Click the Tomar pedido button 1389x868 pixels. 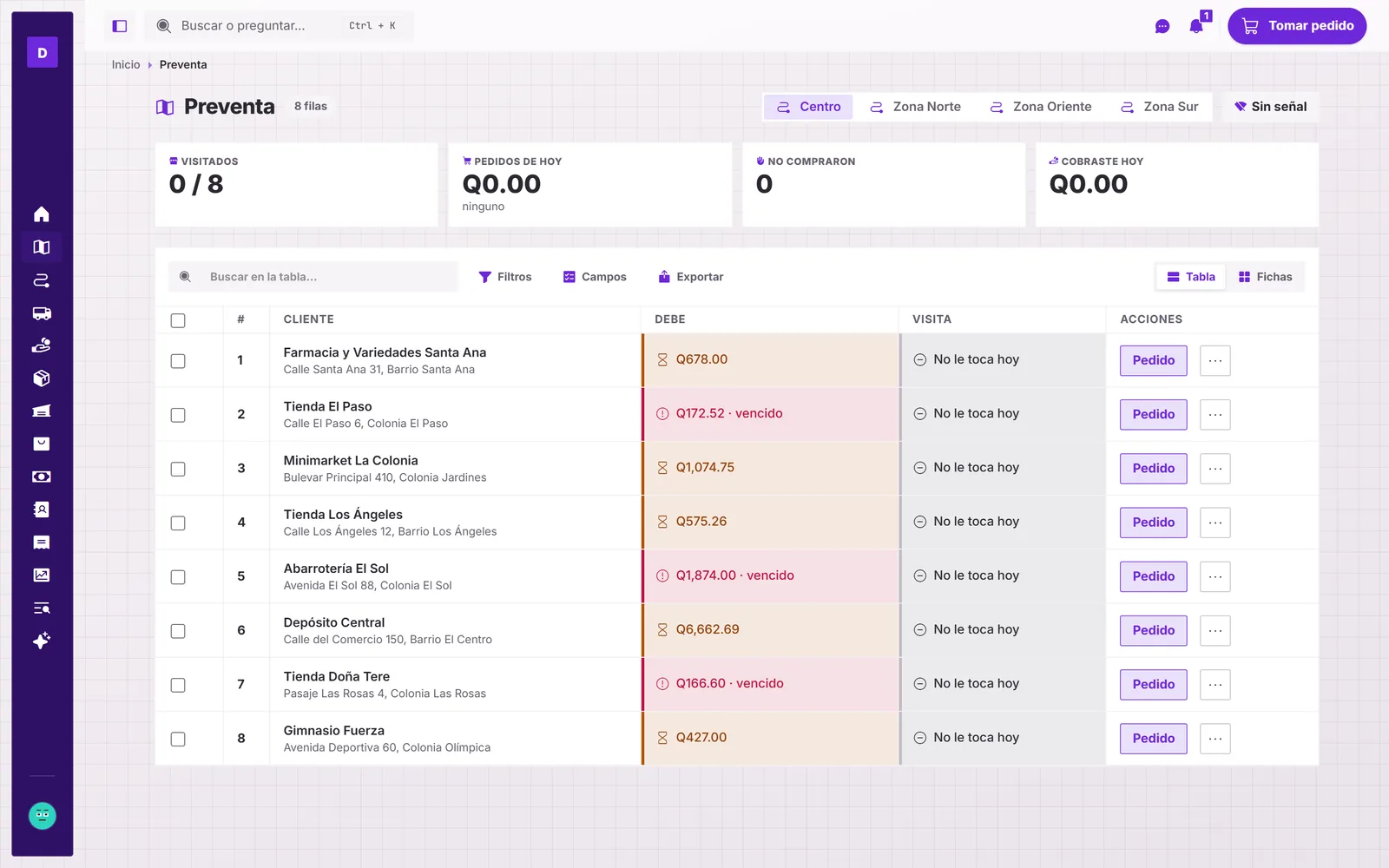[x=1297, y=26]
